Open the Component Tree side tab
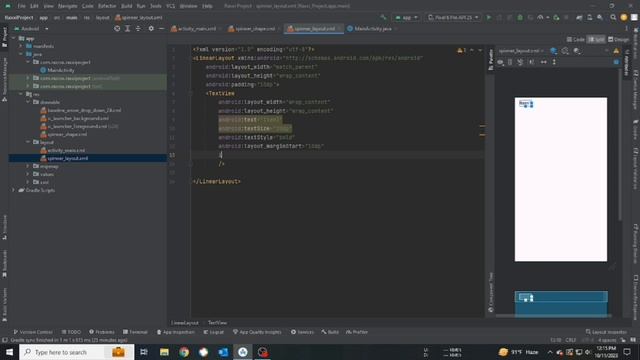 coord(491,292)
